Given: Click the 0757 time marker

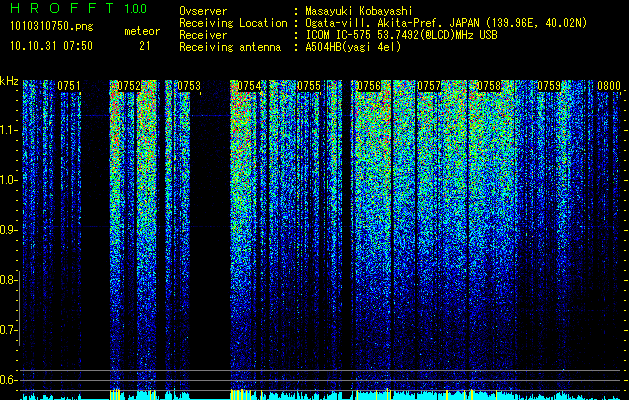Looking at the screenshot, I should [429, 86].
